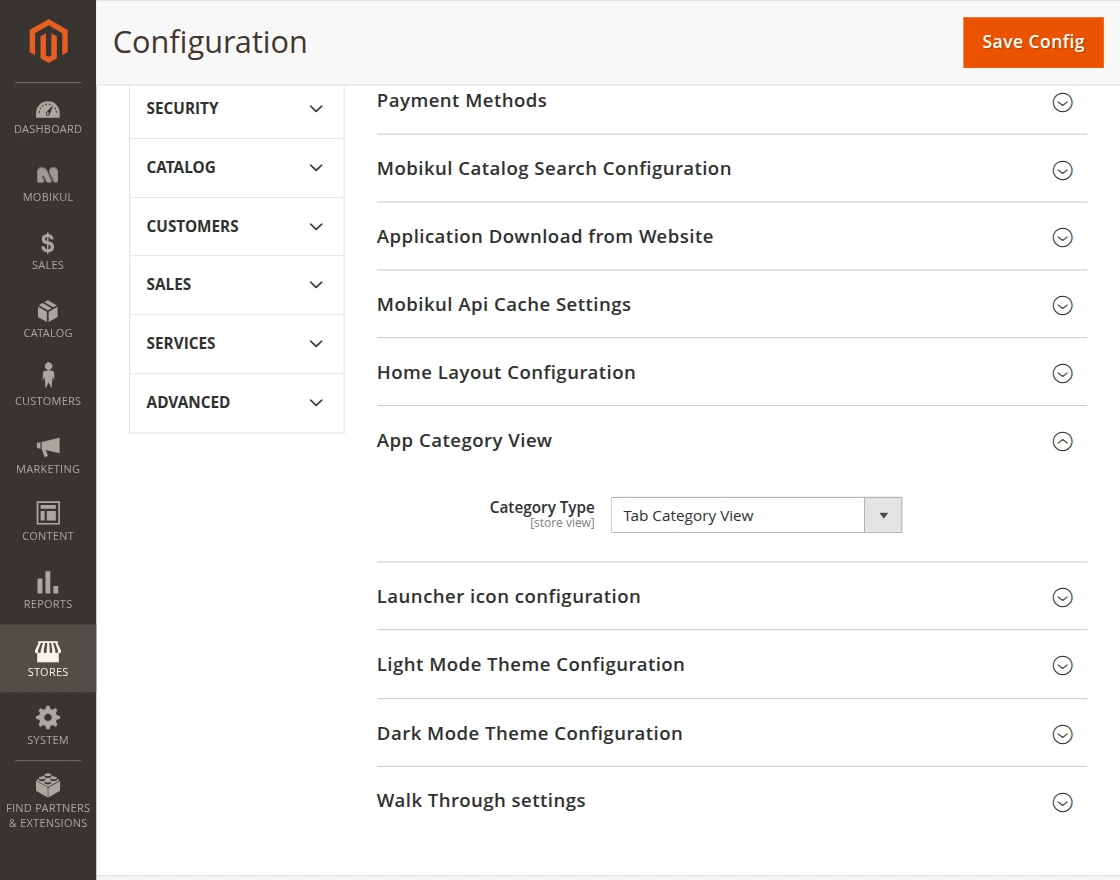Expand Mobikul Catalog Search Configuration section
The width and height of the screenshot is (1120, 880).
pyautogui.click(x=731, y=169)
